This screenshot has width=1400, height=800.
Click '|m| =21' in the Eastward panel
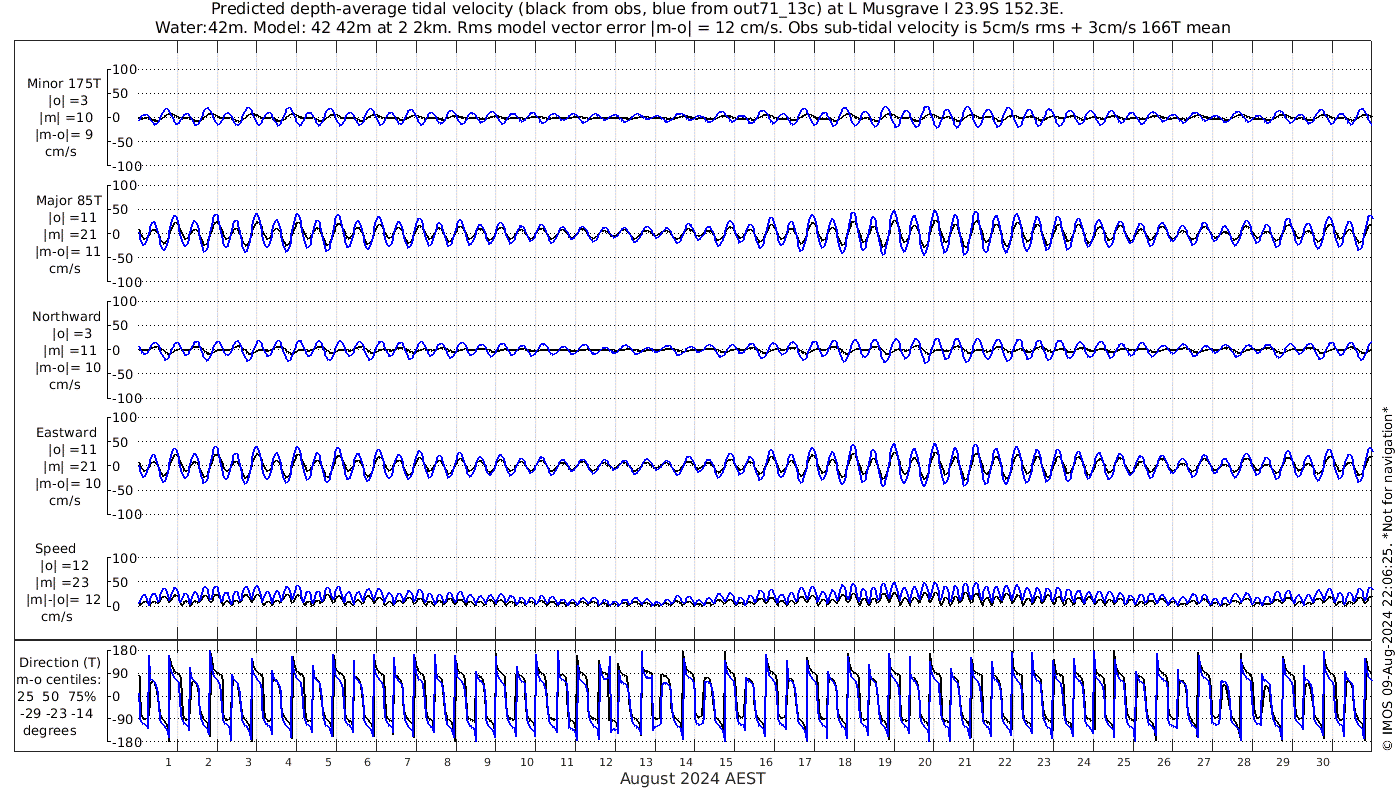point(69,467)
